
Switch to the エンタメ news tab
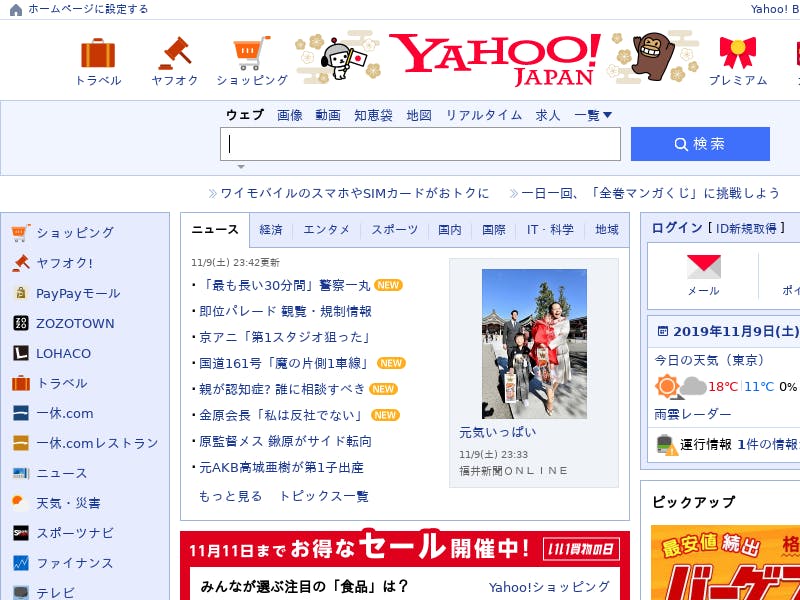[x=327, y=230]
